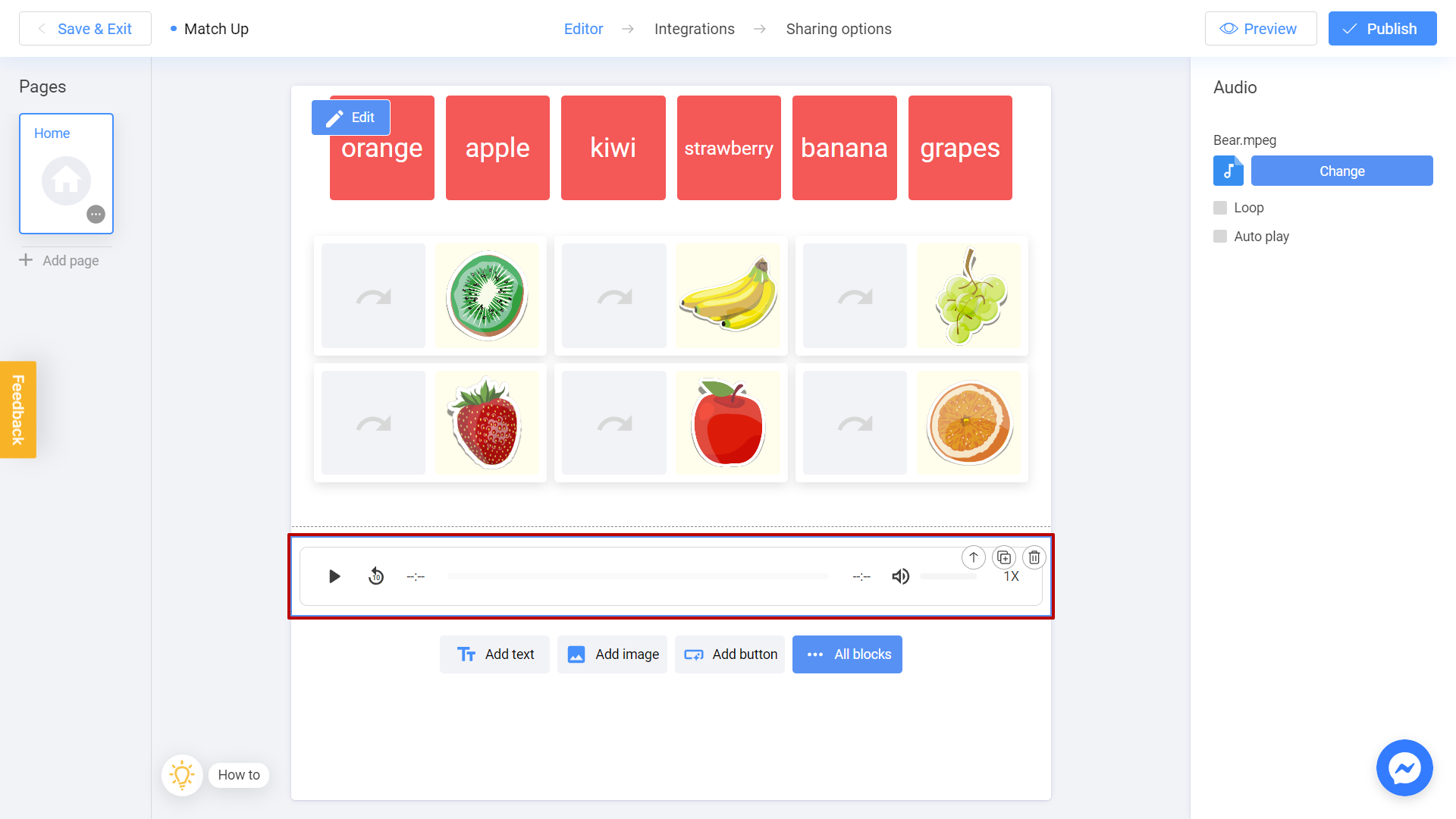Click the duplicate icon in audio toolbar
The image size is (1456, 819).
[1003, 557]
